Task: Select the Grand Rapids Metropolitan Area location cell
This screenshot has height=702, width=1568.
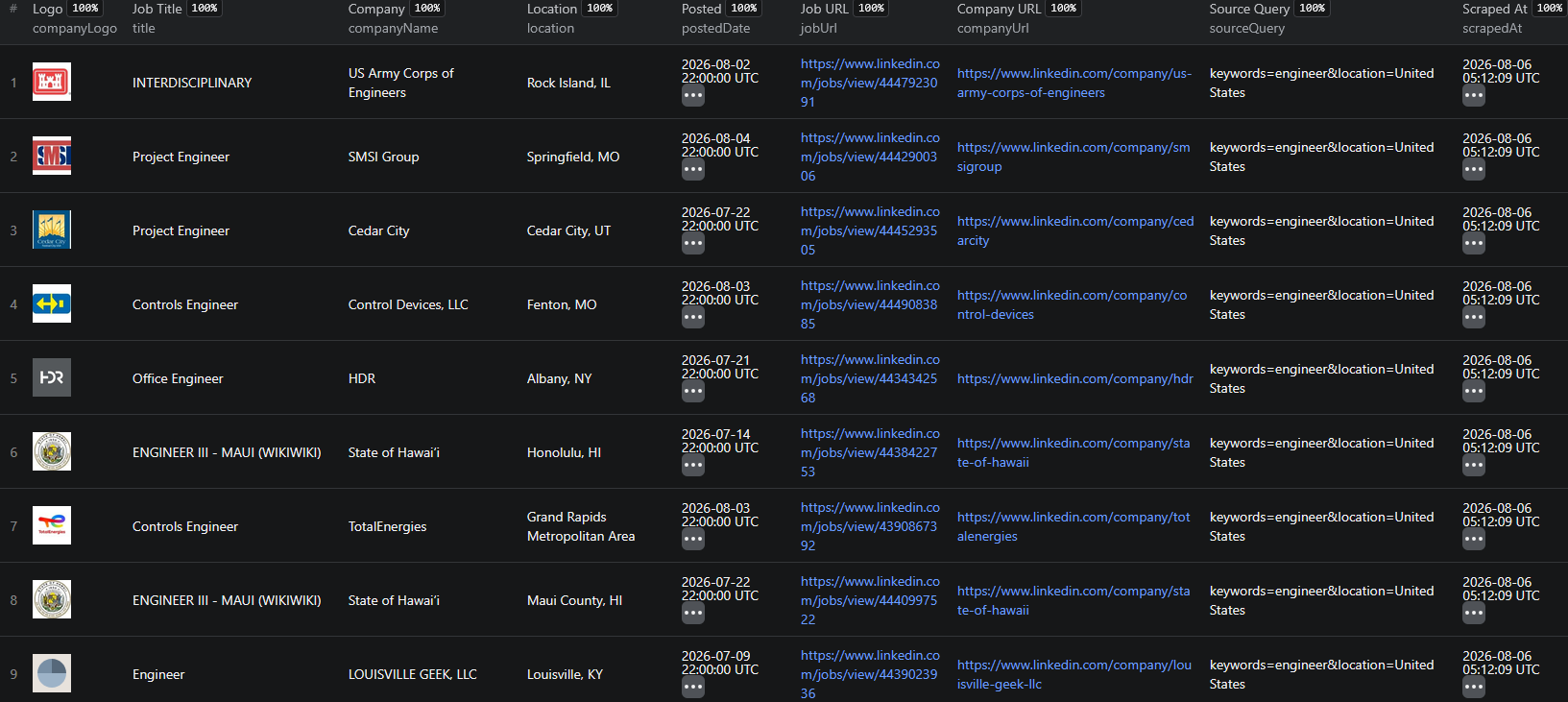Action: pos(581,526)
